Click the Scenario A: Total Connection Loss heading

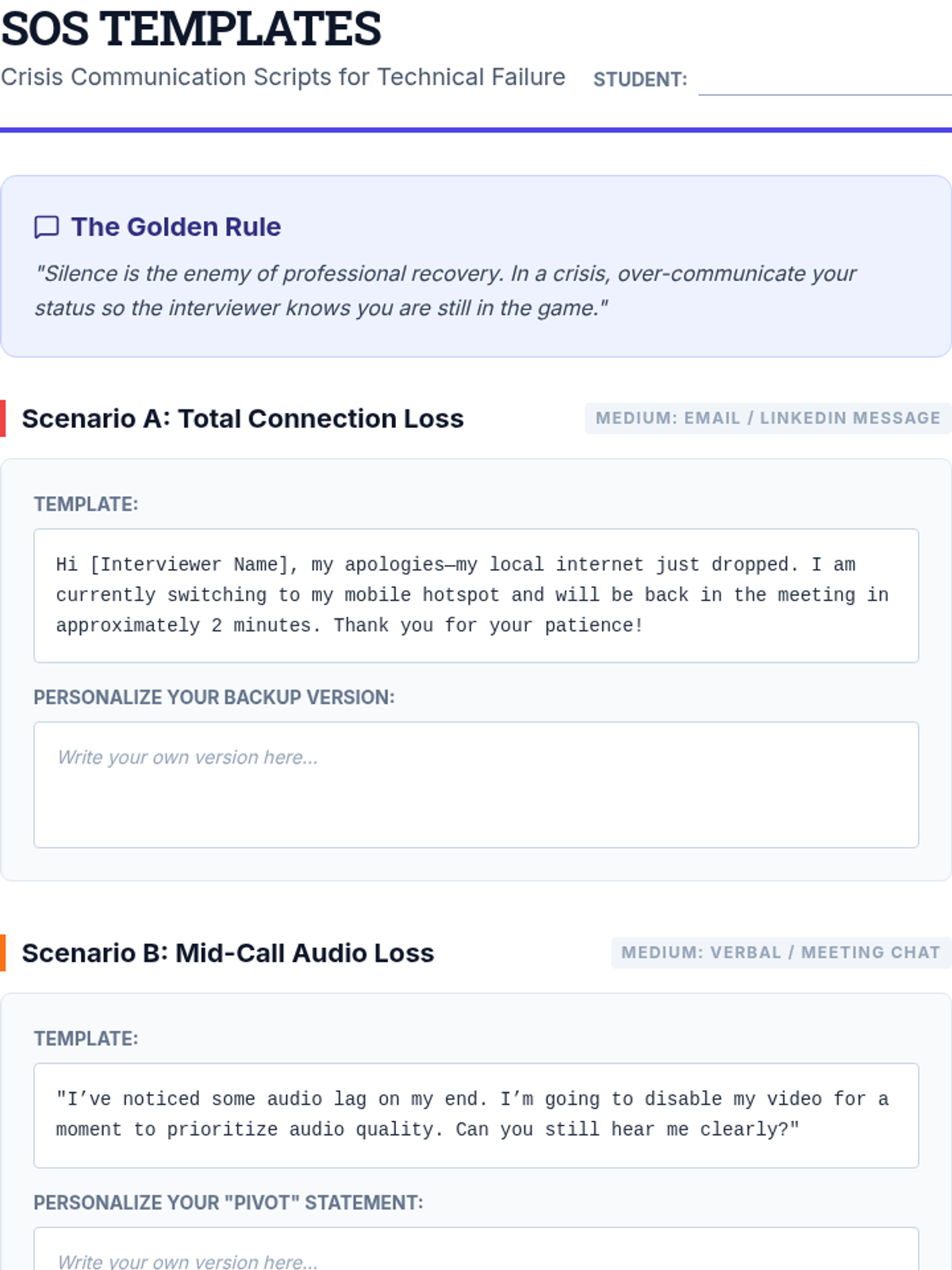pos(243,418)
